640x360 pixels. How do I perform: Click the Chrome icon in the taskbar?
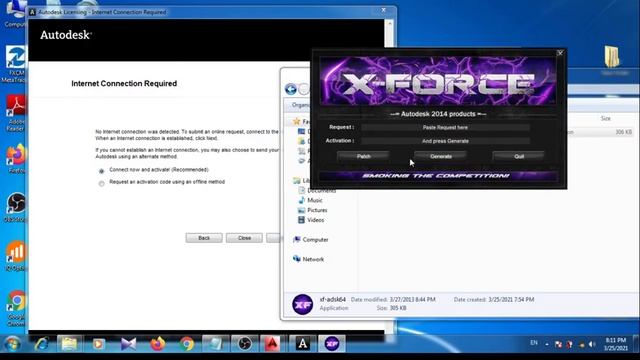pos(187,344)
